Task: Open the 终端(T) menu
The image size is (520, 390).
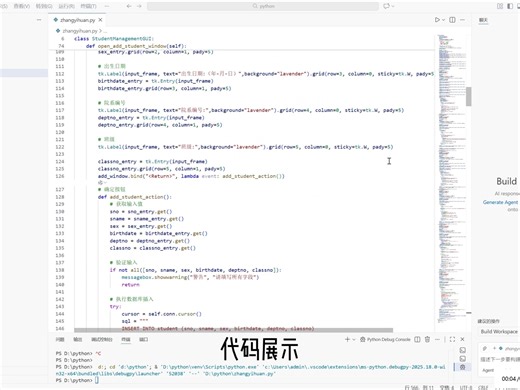Action: [x=88, y=6]
